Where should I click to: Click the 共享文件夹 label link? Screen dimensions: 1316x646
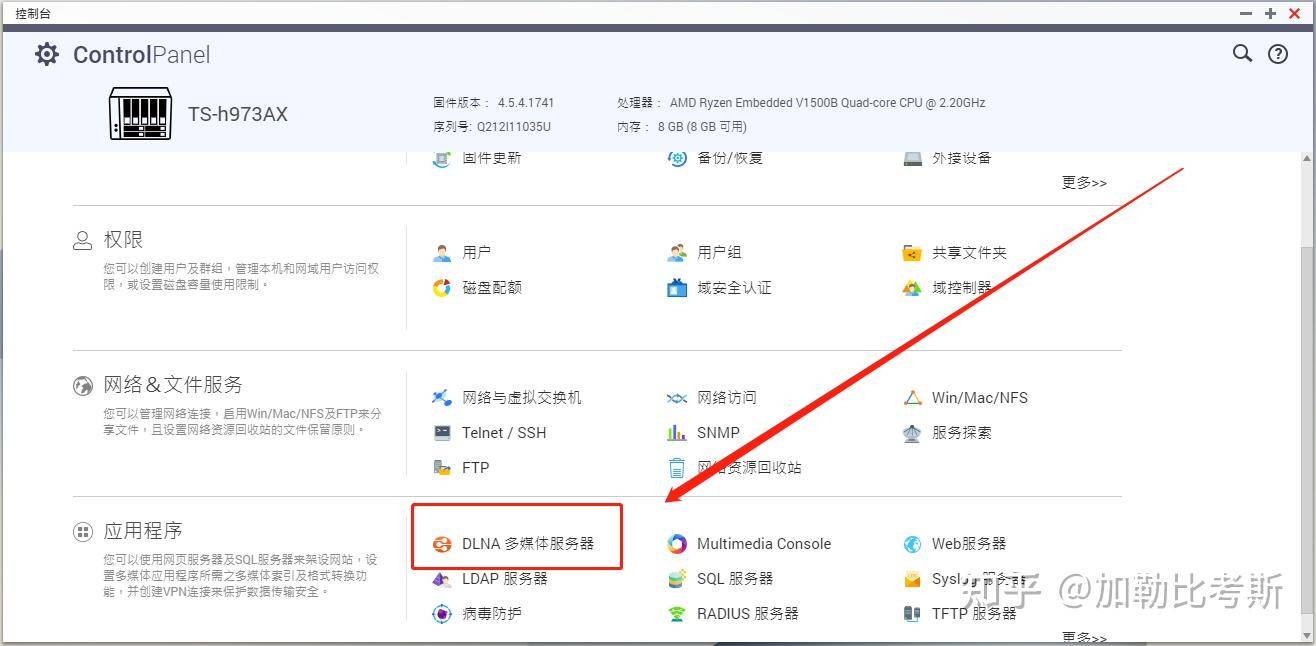point(969,253)
